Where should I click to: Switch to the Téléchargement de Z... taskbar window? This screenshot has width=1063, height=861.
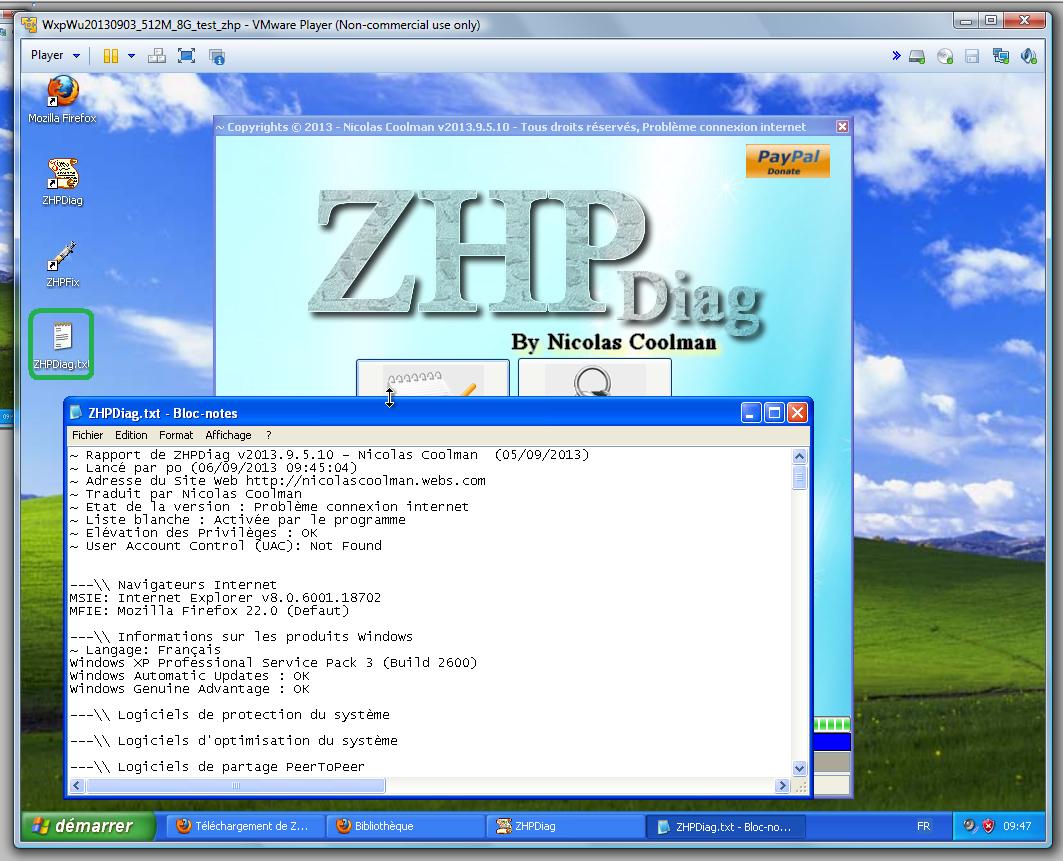pyautogui.click(x=243, y=826)
